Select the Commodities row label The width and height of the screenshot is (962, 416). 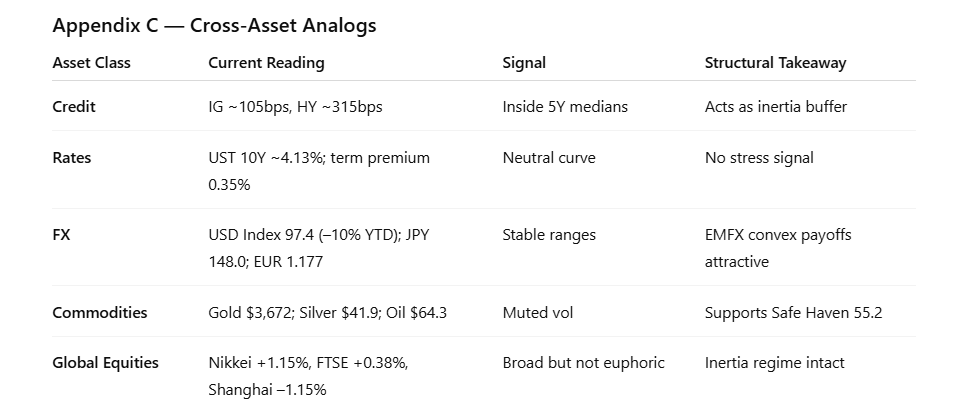click(x=99, y=312)
